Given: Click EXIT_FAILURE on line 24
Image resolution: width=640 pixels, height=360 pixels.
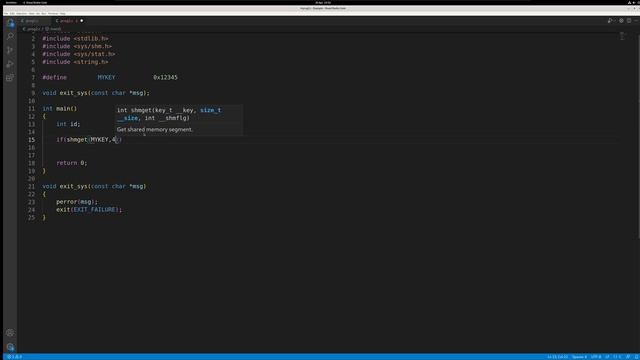Looking at the screenshot, I should click(x=94, y=209).
